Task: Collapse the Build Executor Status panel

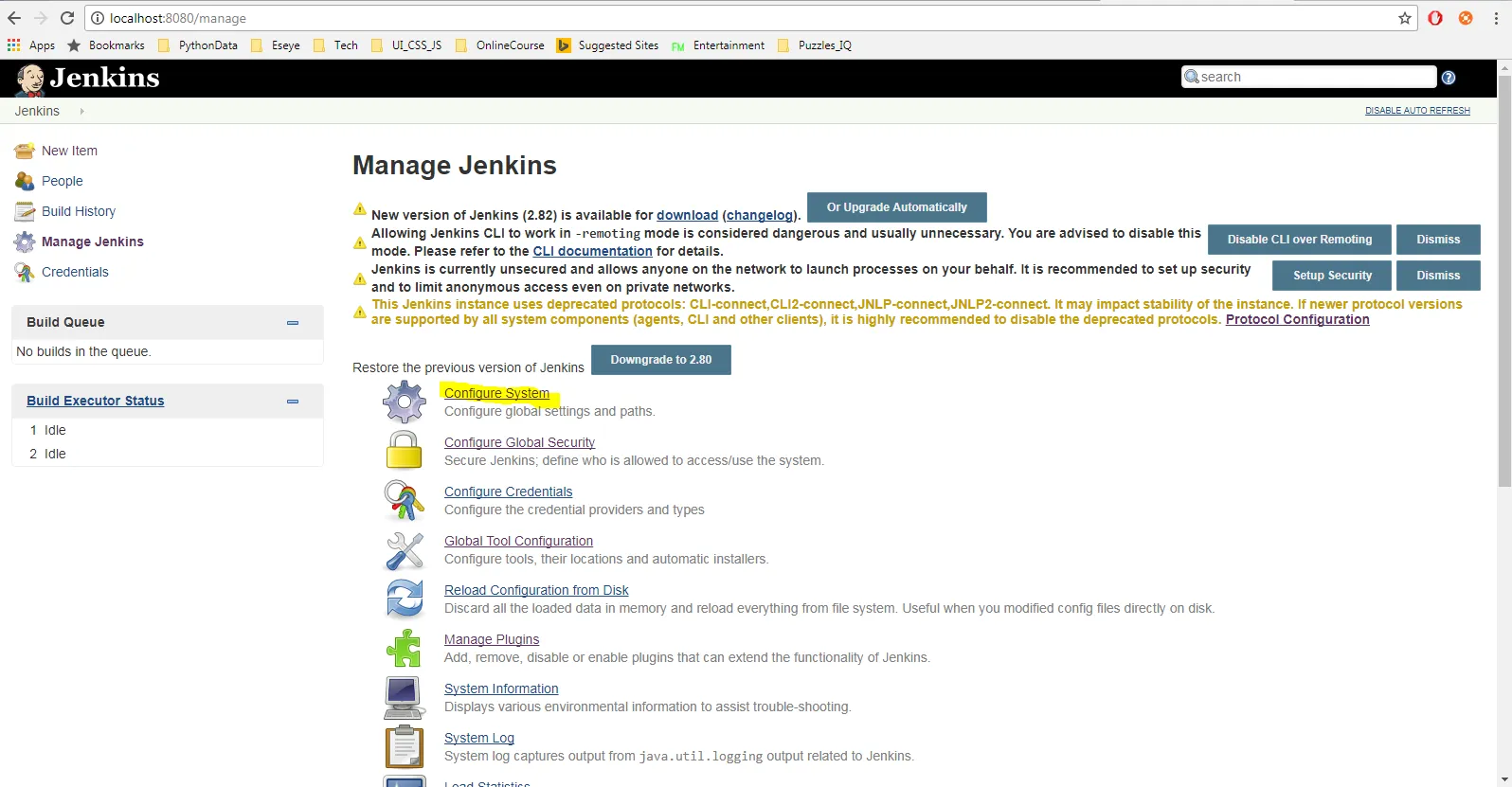Action: pyautogui.click(x=293, y=402)
